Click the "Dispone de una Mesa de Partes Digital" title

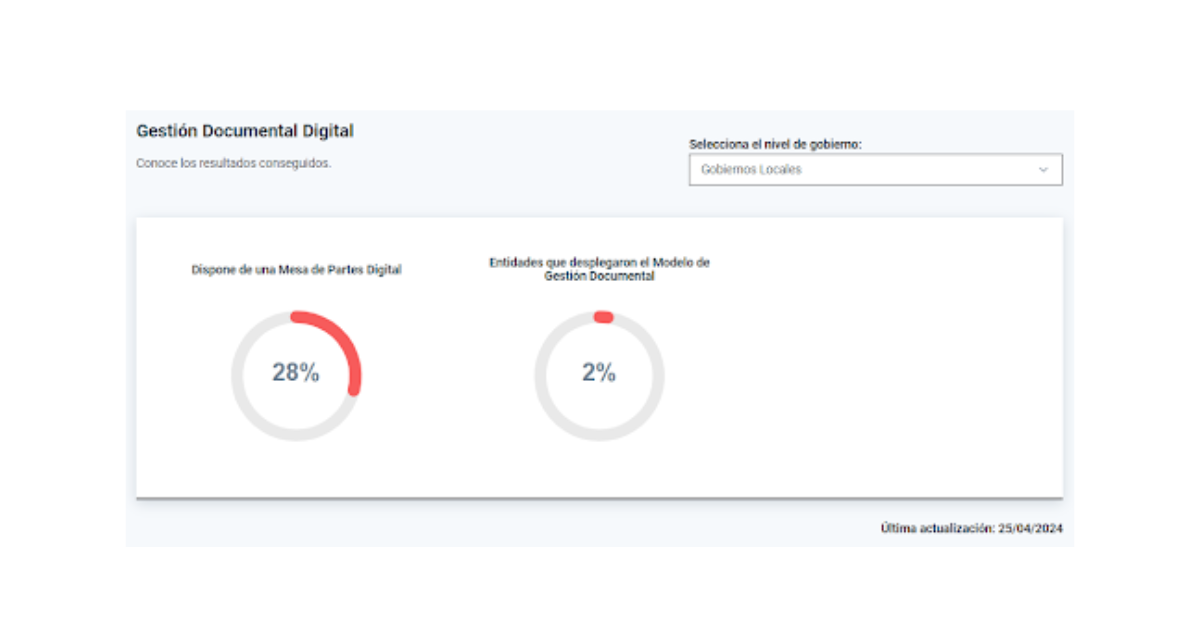296,270
